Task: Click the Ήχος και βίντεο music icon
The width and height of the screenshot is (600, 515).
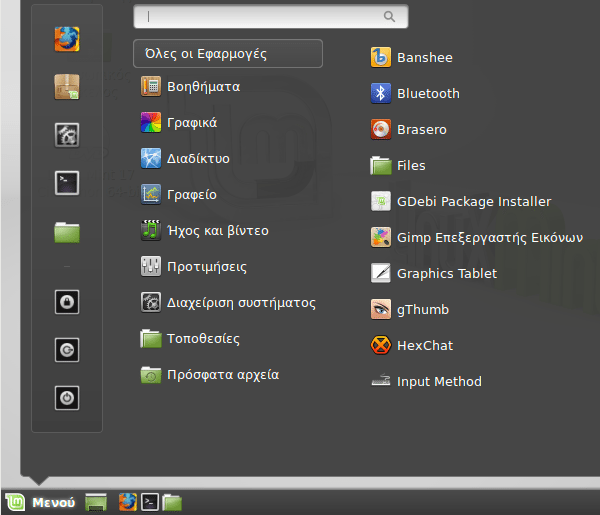Action: coord(151,230)
